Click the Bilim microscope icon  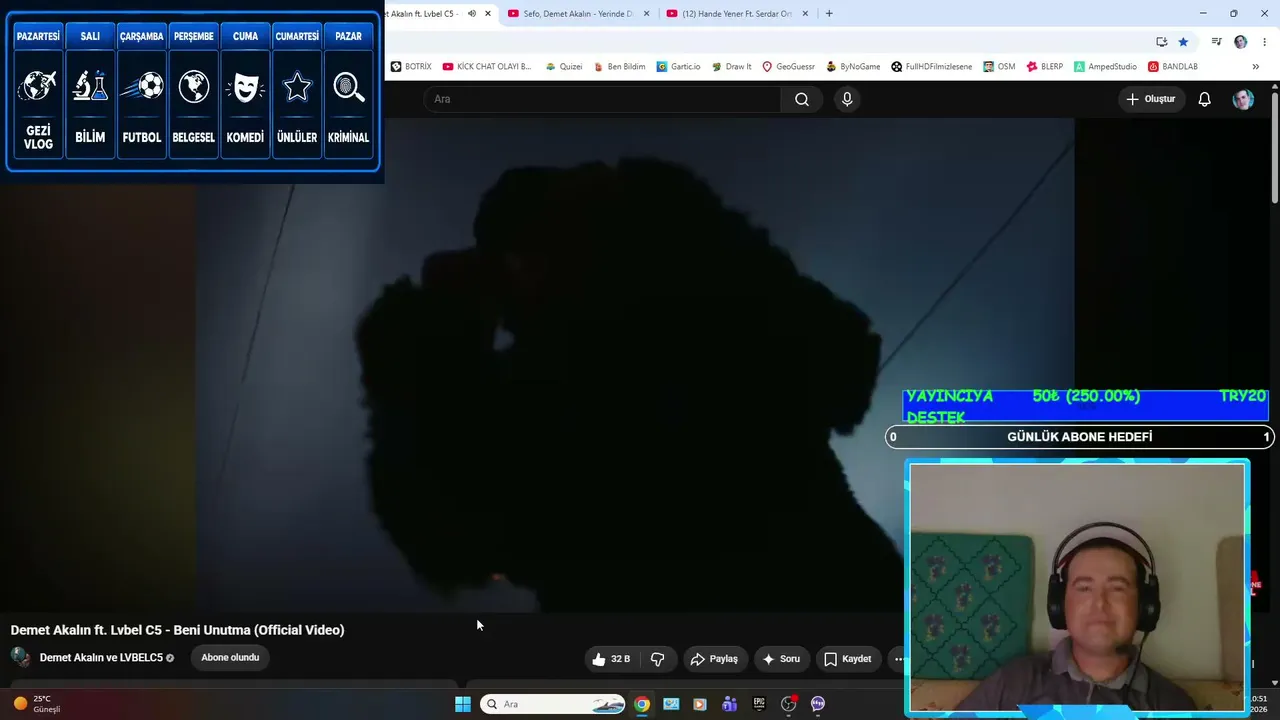coord(90,87)
